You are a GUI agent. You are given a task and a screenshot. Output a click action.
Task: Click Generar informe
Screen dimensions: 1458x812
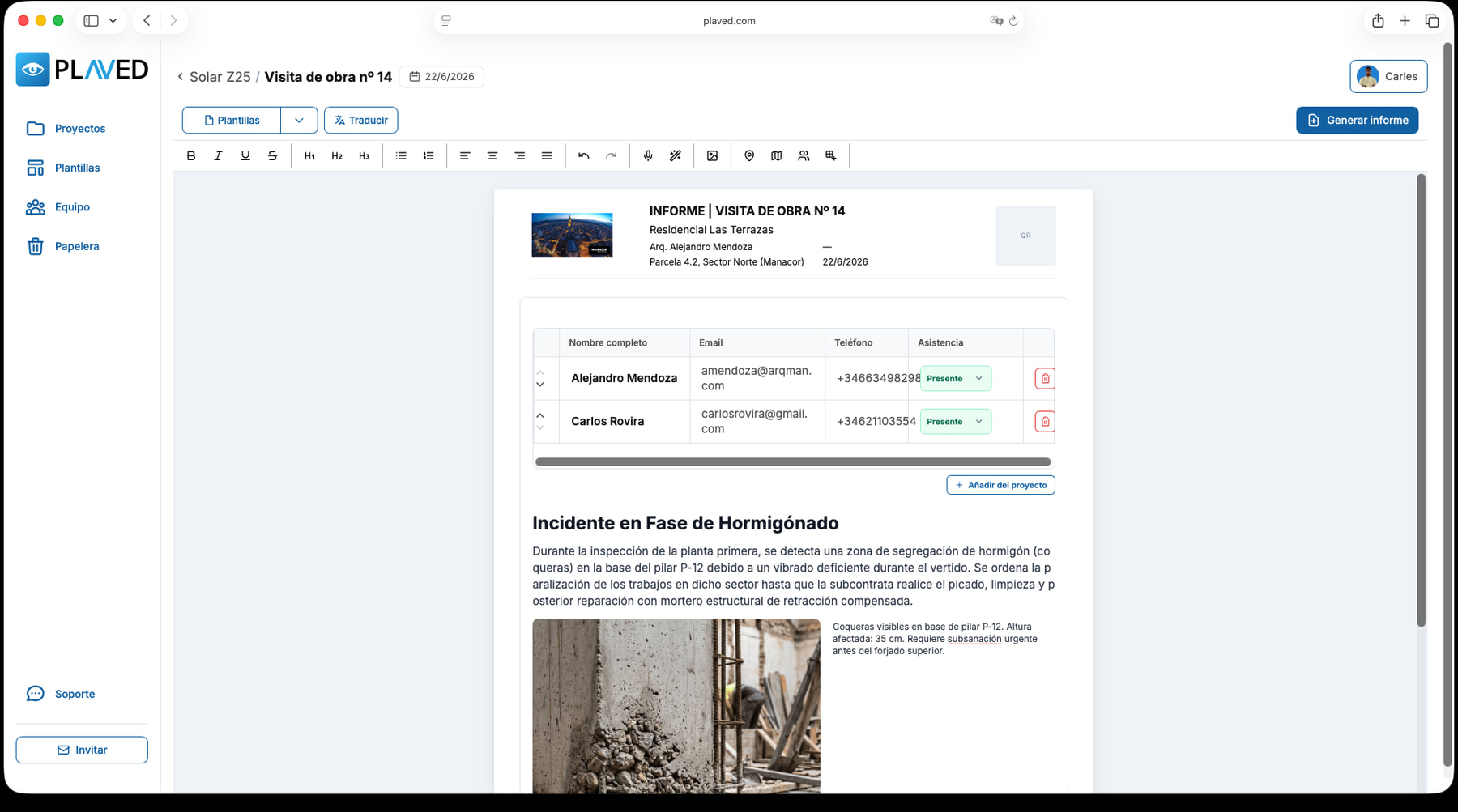(x=1358, y=120)
